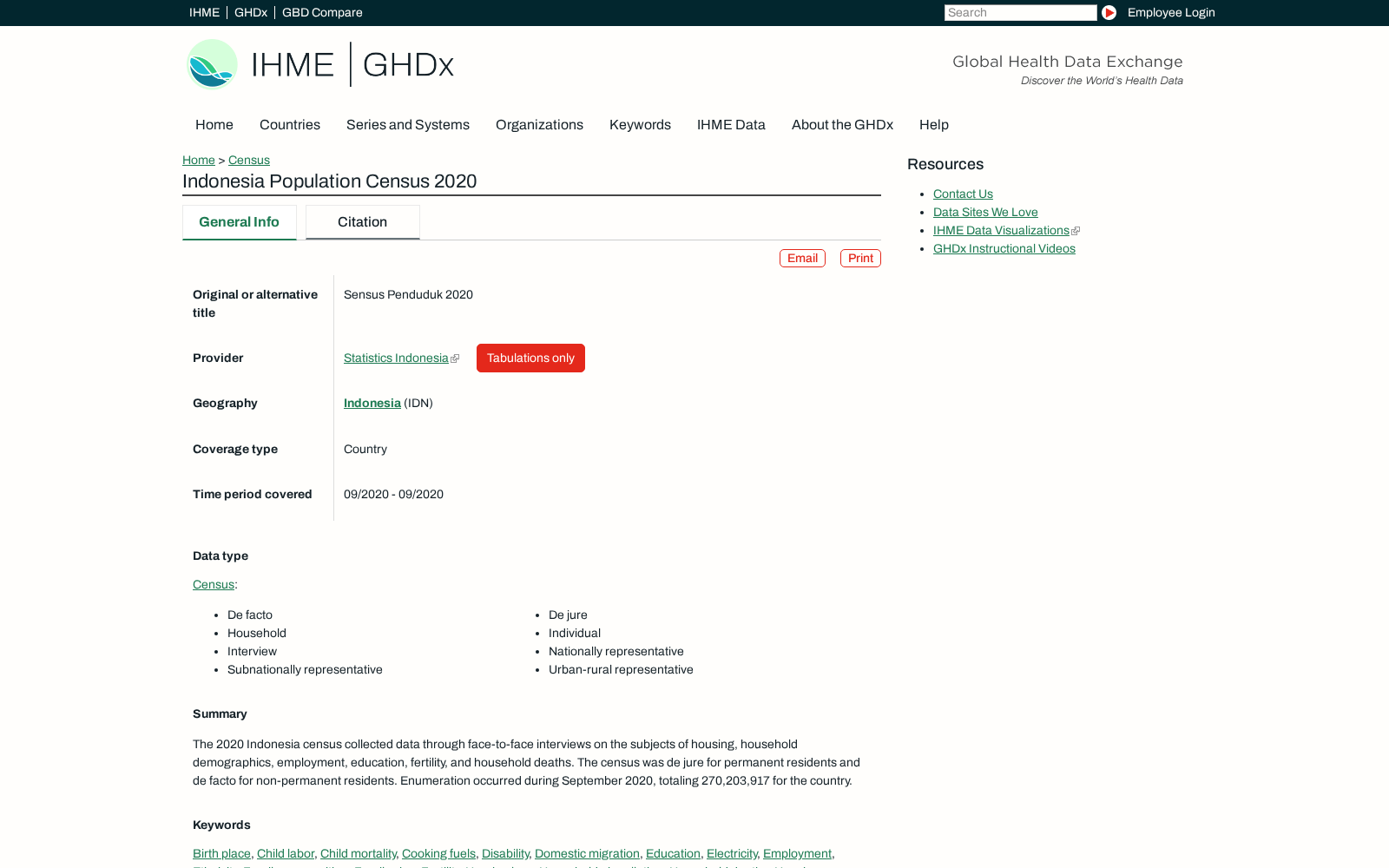Open the Disability keyword
1389x868 pixels.
point(505,854)
